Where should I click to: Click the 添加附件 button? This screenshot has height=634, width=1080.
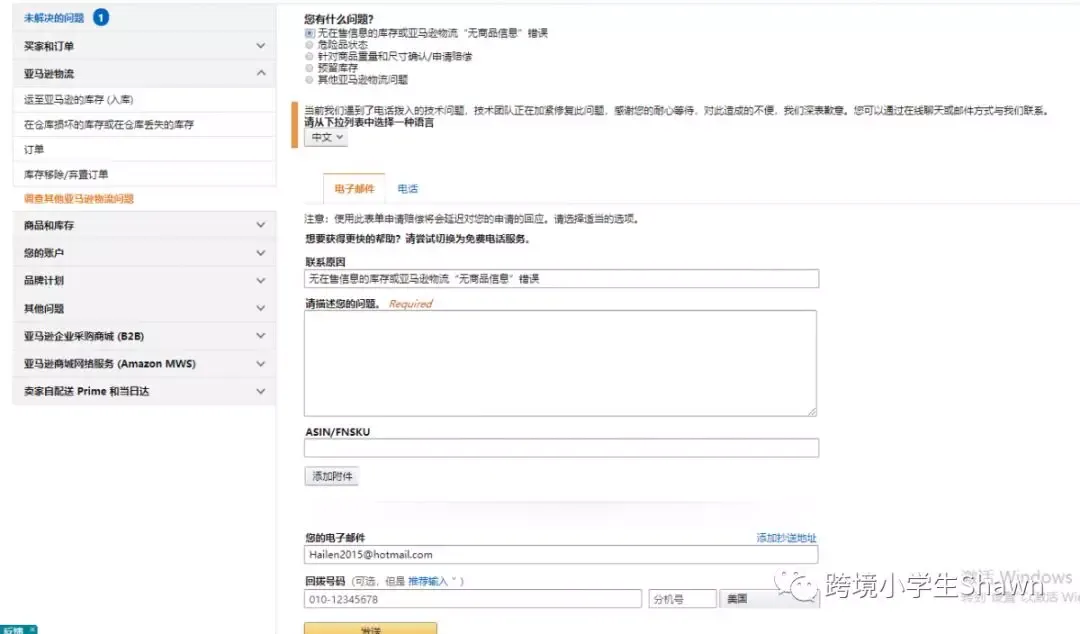[x=332, y=476]
